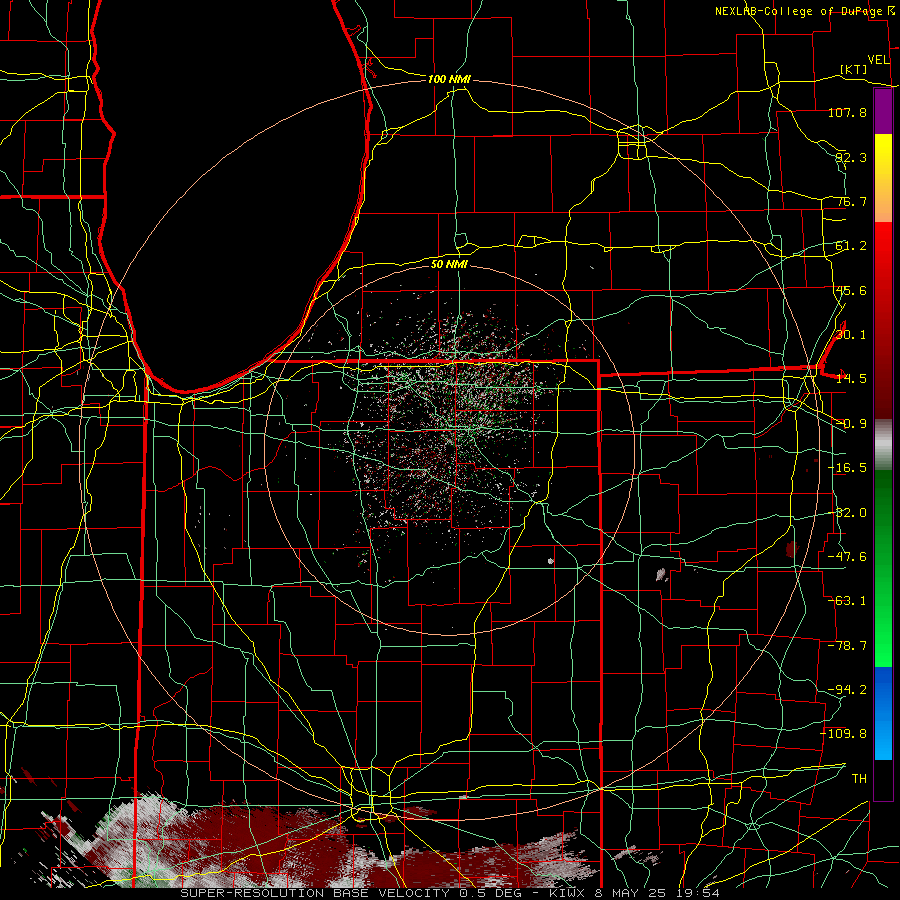Image resolution: width=900 pixels, height=900 pixels.
Task: Select the -16.5 velocity scale value
Action: (x=847, y=468)
